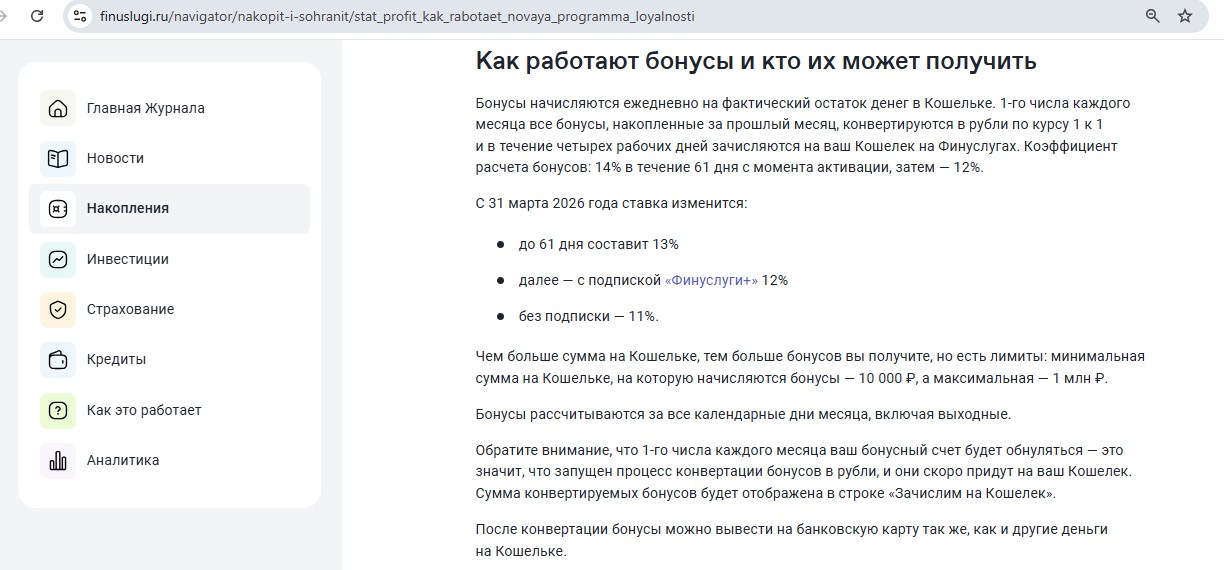Open the Кредиты text in sidebar menu
The height and width of the screenshot is (570, 1224).
pyautogui.click(x=116, y=359)
